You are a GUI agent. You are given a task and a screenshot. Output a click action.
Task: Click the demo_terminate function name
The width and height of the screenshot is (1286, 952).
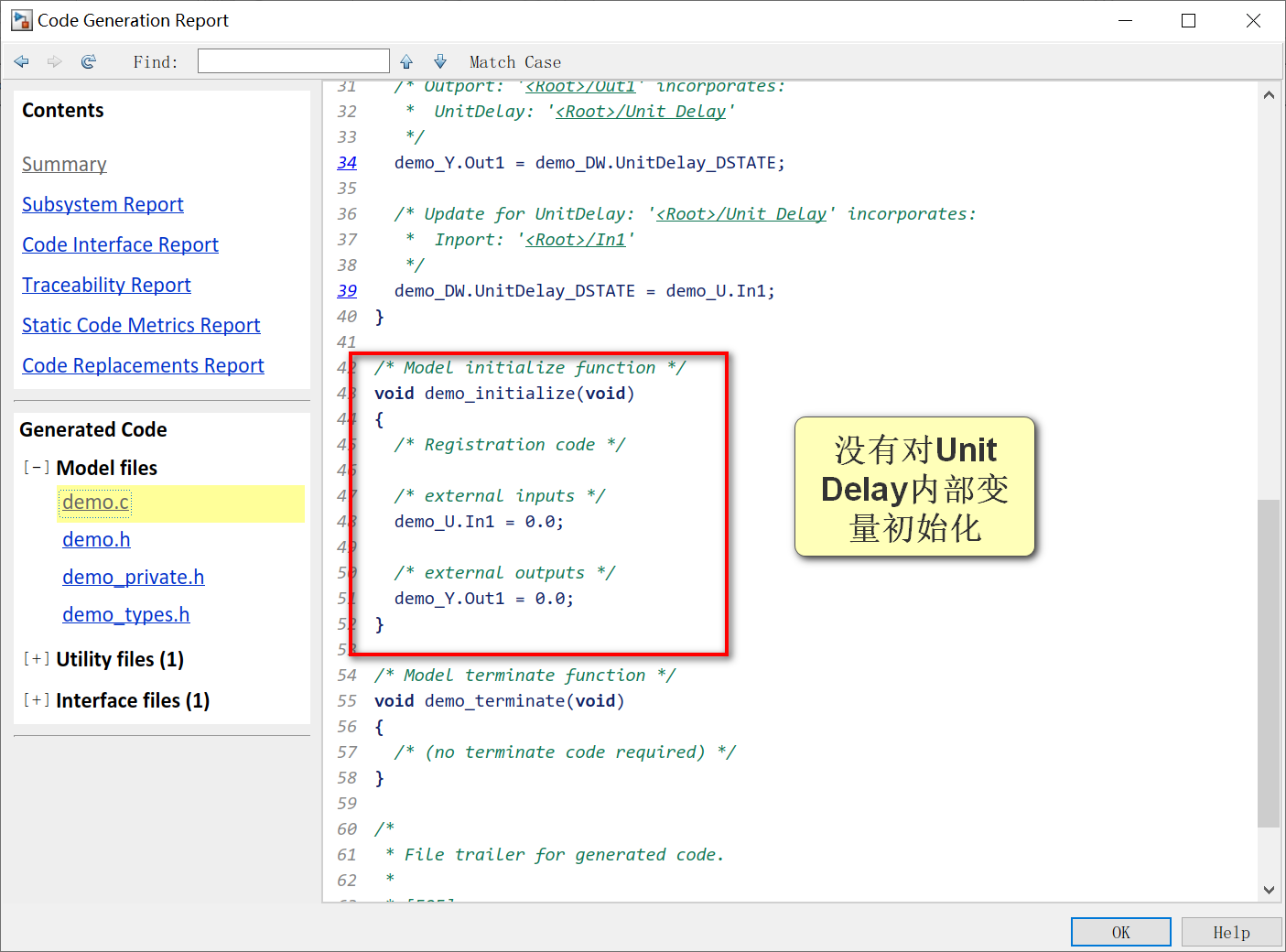pos(495,701)
